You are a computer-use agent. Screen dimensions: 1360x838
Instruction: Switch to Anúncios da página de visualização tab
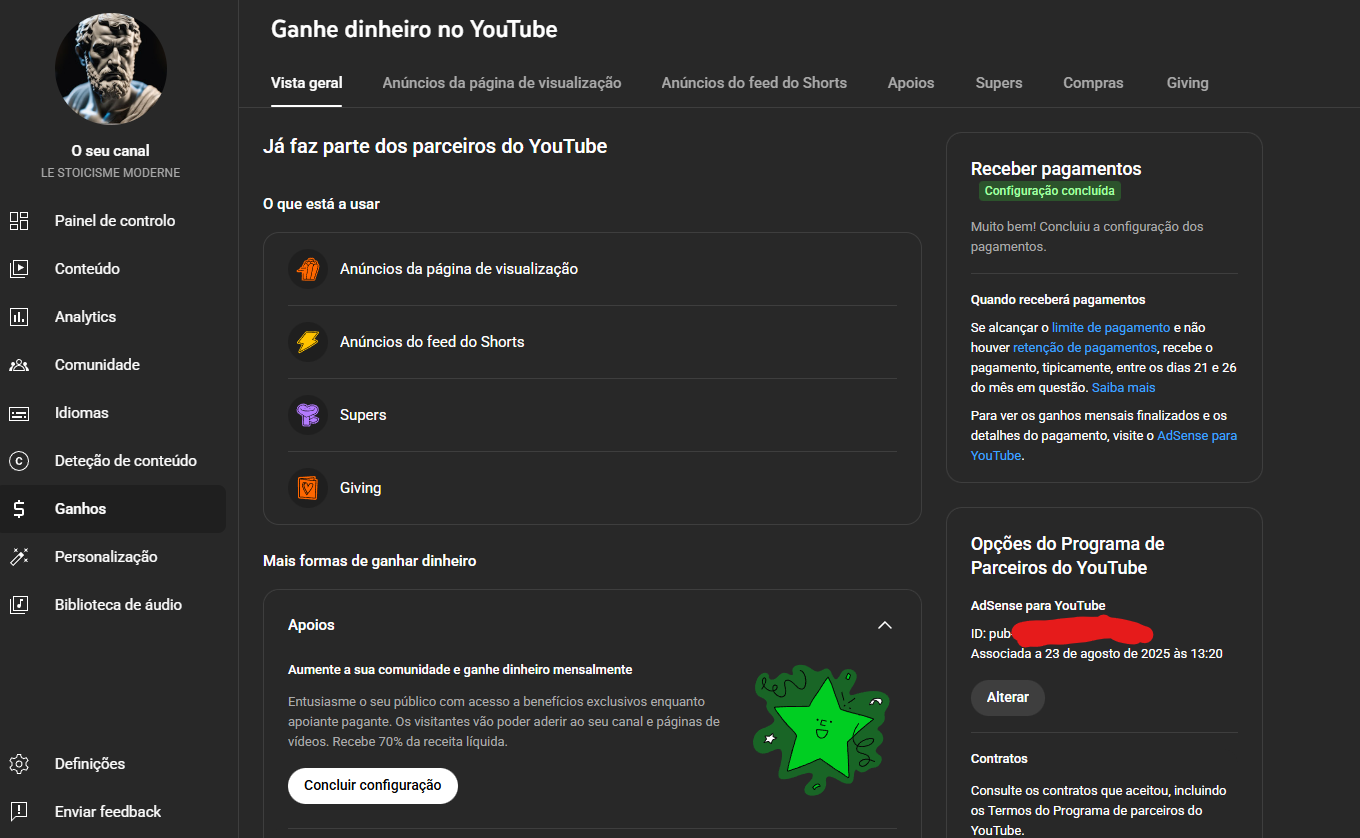[501, 83]
